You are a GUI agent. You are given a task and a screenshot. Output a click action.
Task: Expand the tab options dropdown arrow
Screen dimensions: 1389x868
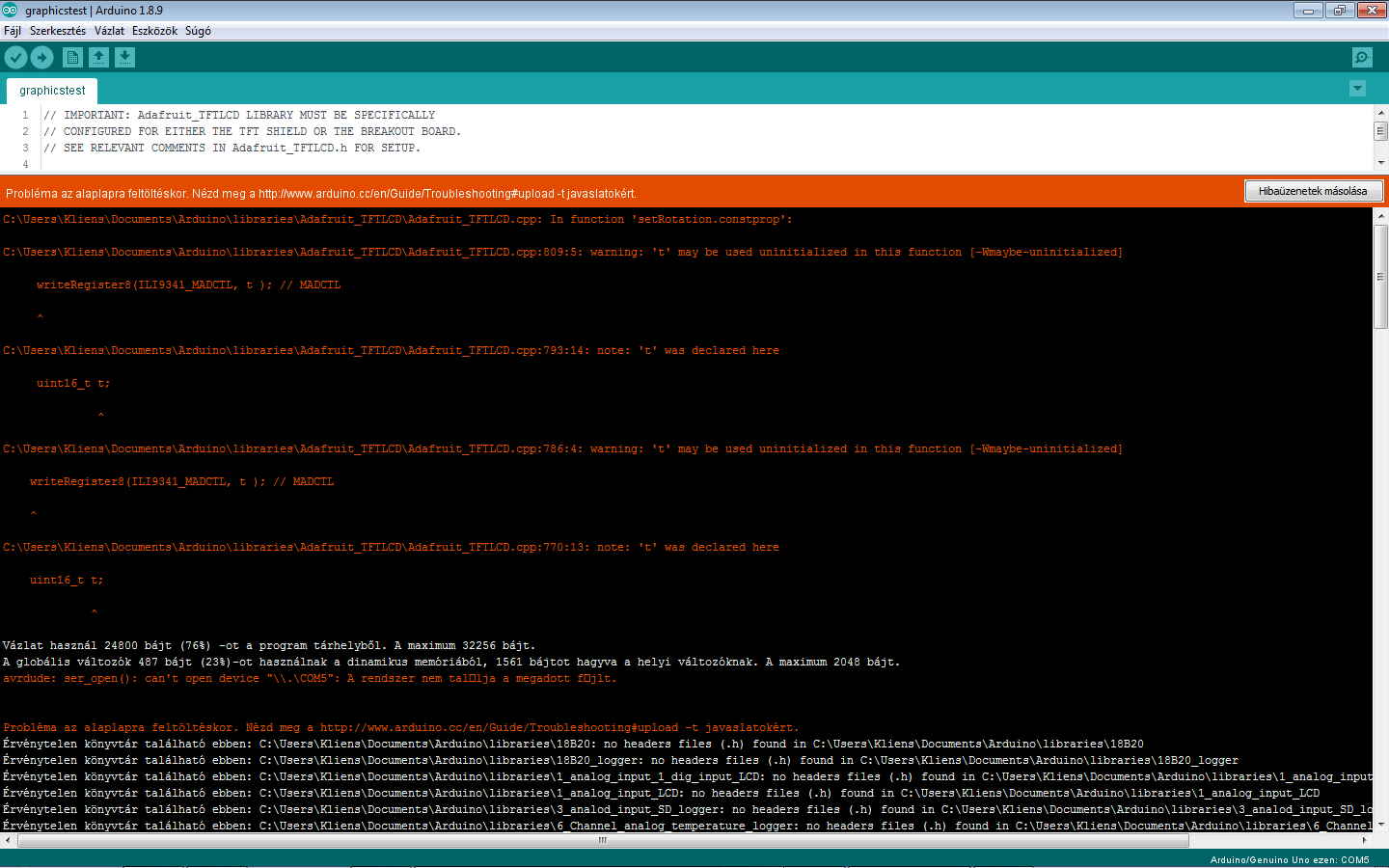[1357, 89]
